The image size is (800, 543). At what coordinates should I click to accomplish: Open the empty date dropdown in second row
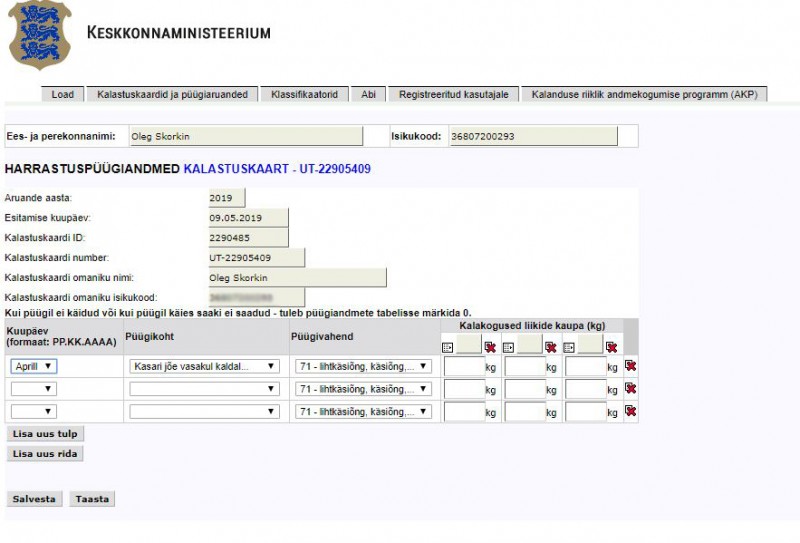pyautogui.click(x=34, y=389)
